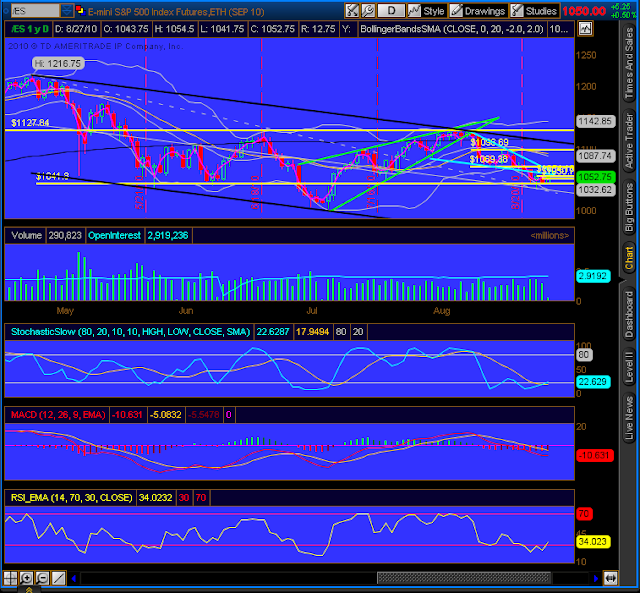Click the StochasticSlow study header label

pyautogui.click(x=130, y=332)
